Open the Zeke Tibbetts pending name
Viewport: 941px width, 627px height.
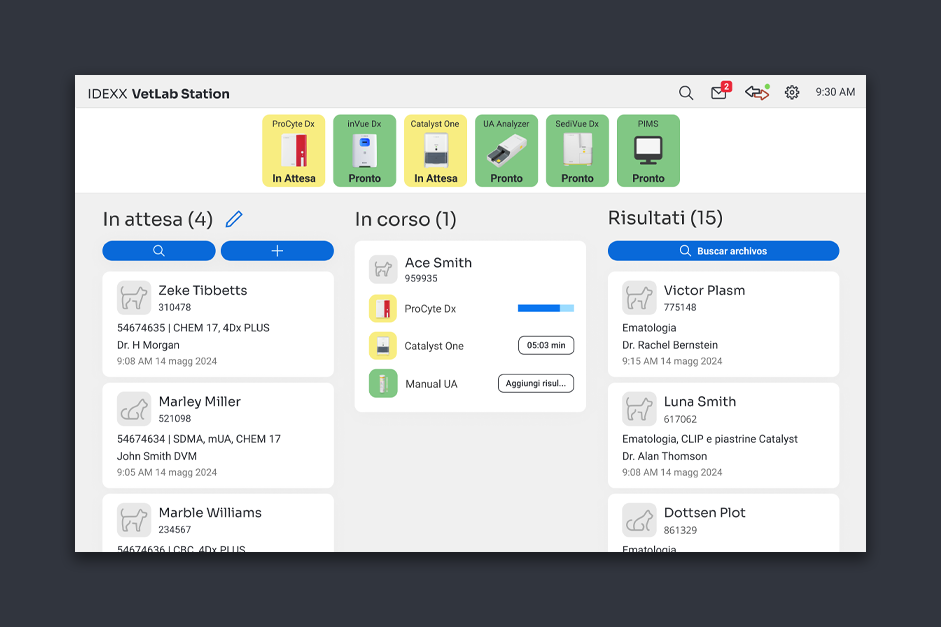(203, 290)
